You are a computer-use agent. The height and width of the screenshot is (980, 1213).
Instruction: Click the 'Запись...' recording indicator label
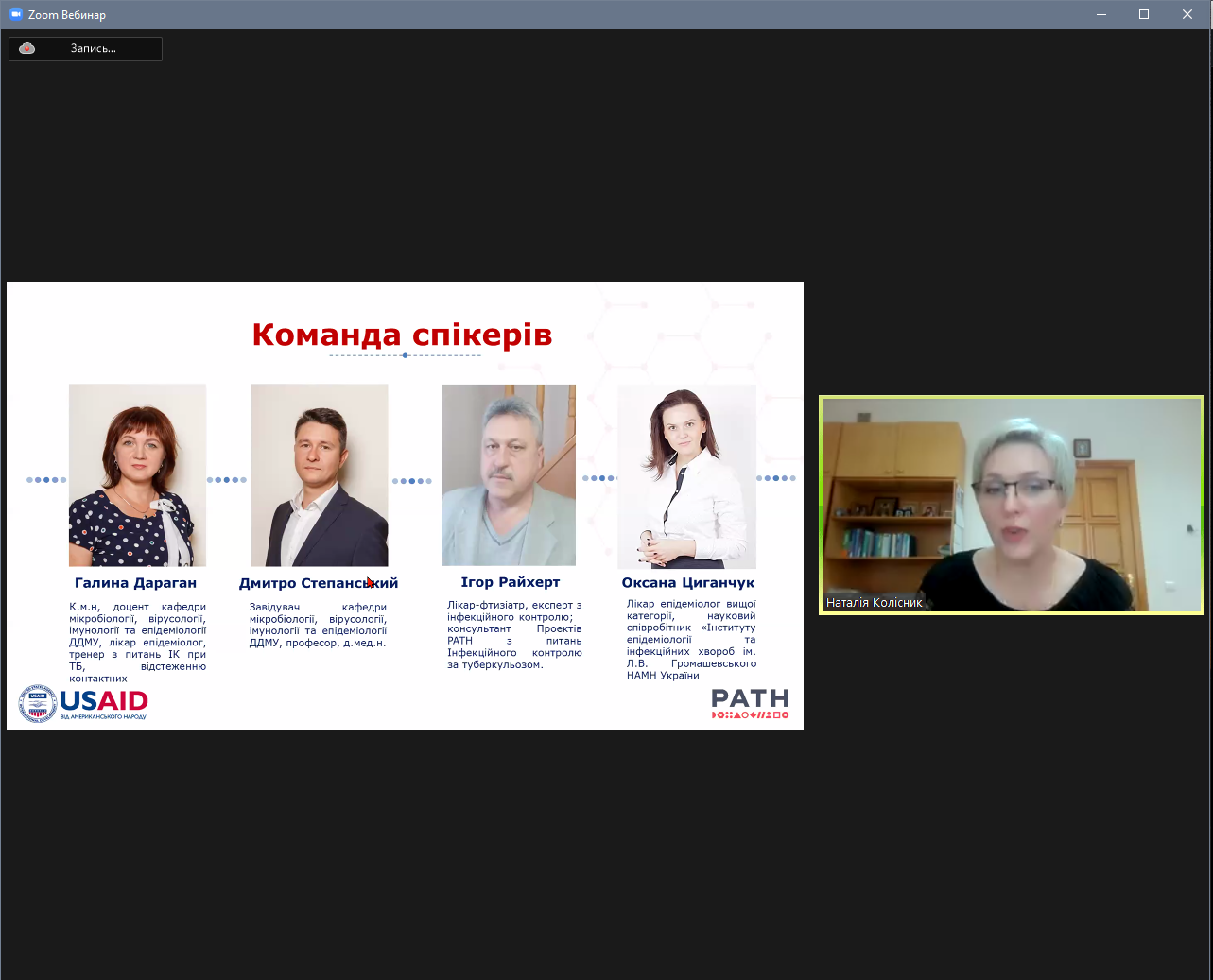93,48
